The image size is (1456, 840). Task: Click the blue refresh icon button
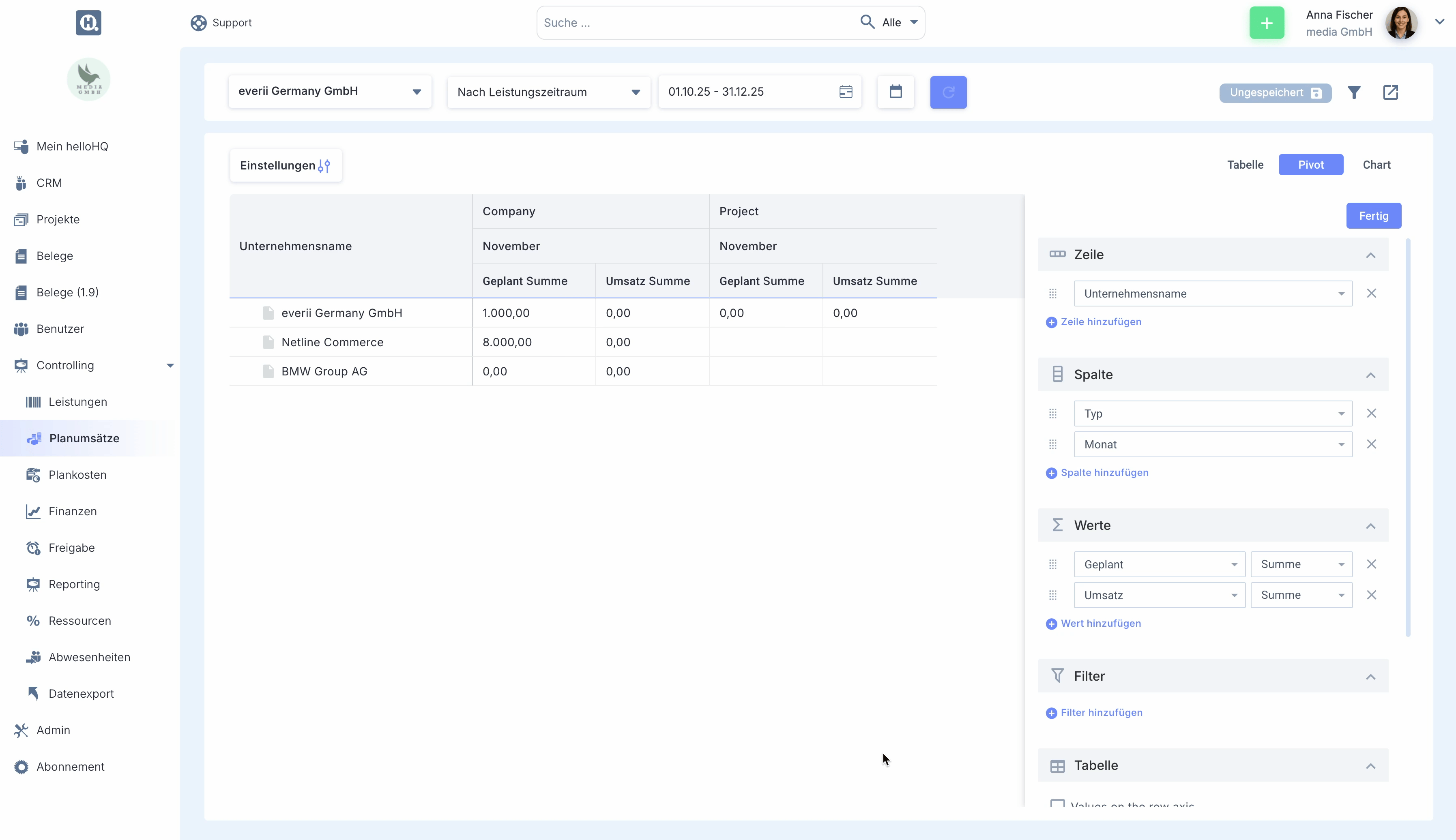[x=947, y=92]
